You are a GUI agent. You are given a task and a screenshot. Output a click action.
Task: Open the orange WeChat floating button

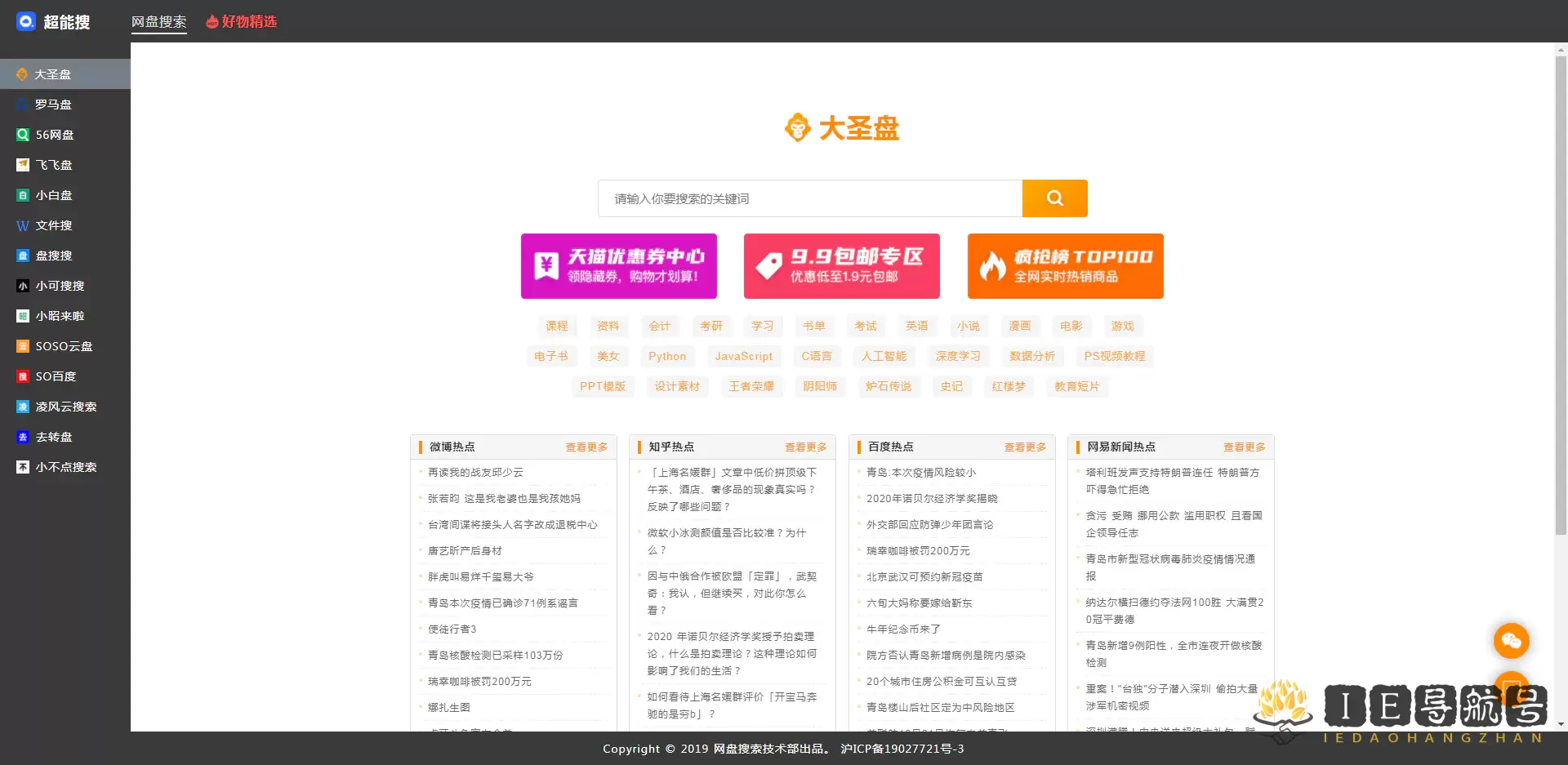(1511, 641)
